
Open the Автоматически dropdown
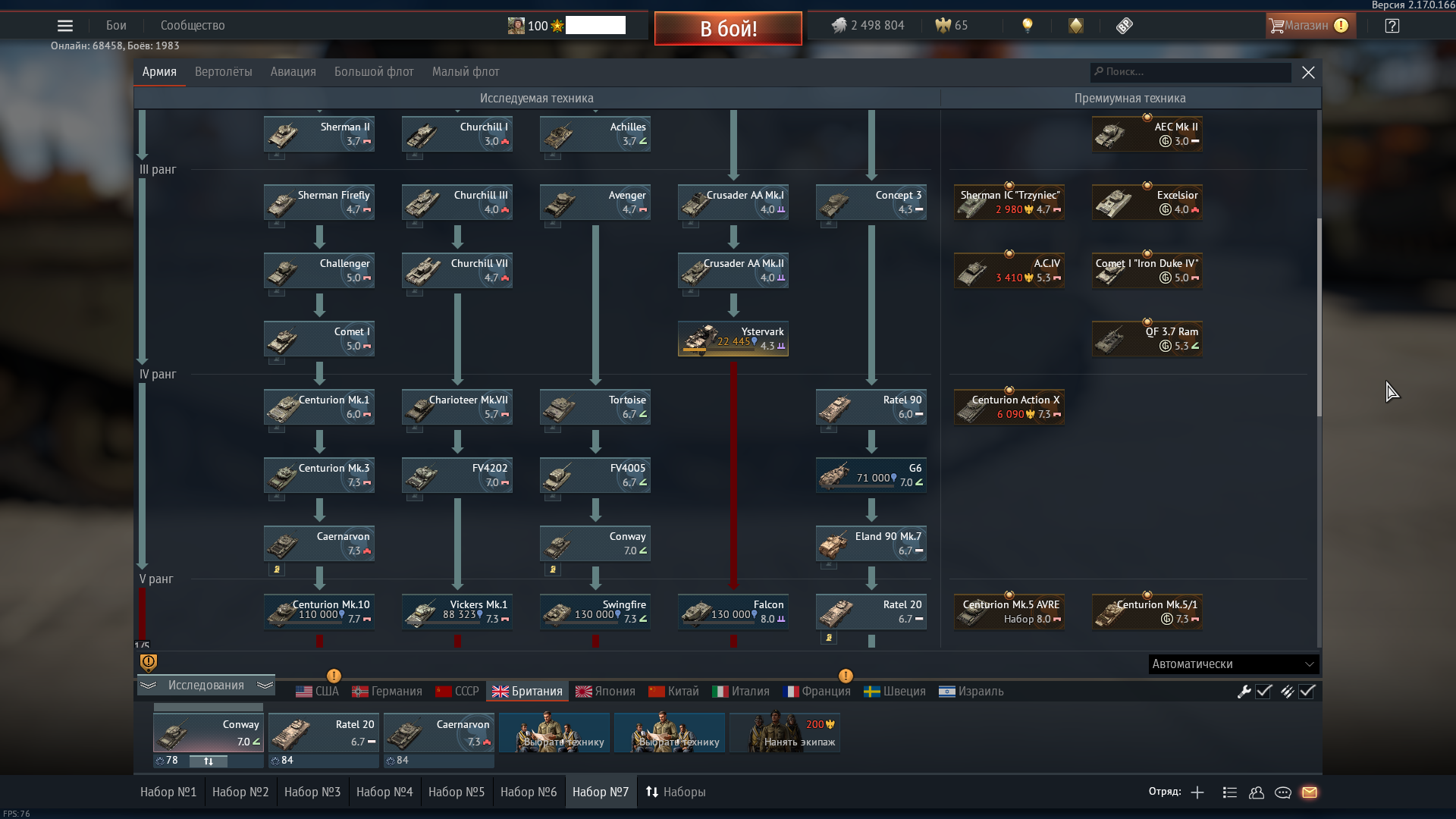pyautogui.click(x=1234, y=664)
